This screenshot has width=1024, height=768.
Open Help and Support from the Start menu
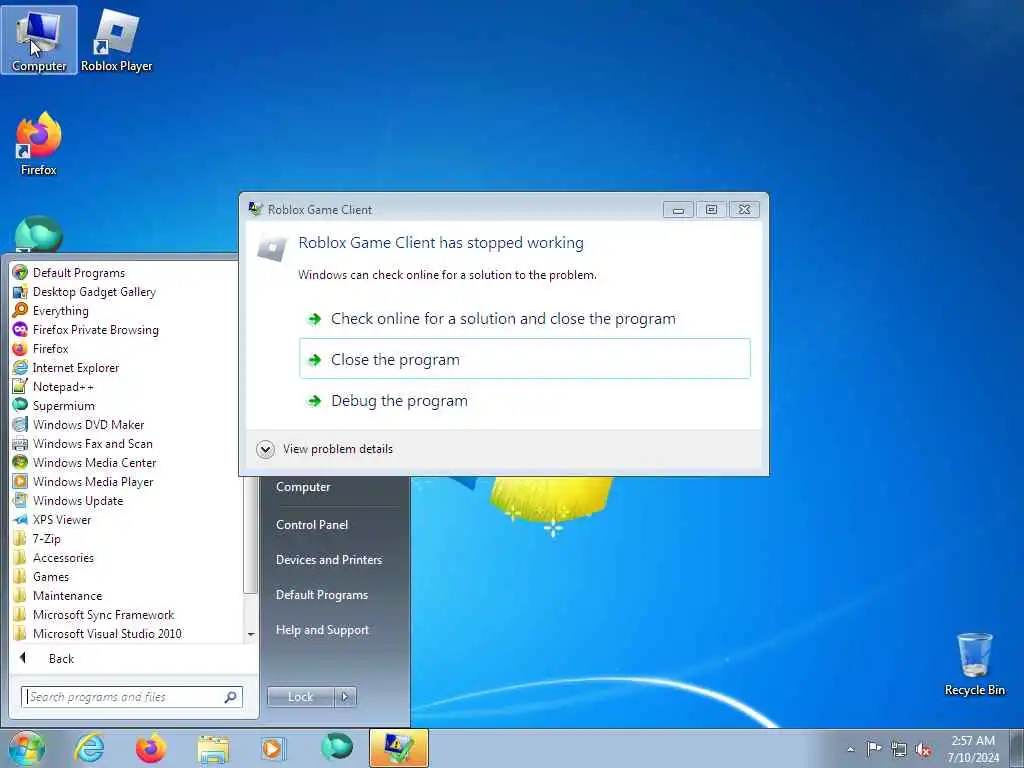(x=322, y=630)
